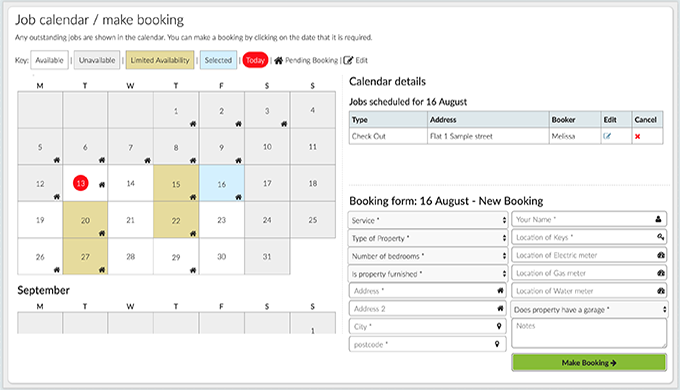Click the Pending Booking house icon in key
Image resolution: width=680 pixels, height=390 pixels.
tap(278, 60)
